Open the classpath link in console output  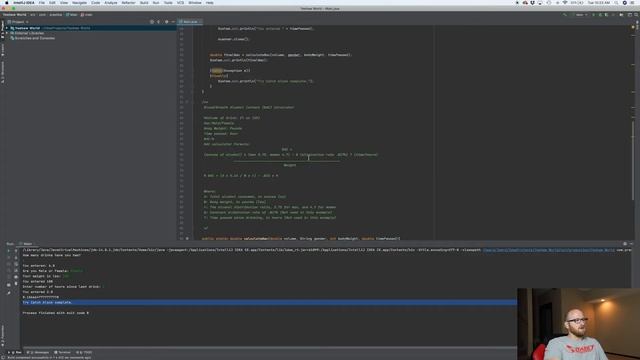point(549,250)
